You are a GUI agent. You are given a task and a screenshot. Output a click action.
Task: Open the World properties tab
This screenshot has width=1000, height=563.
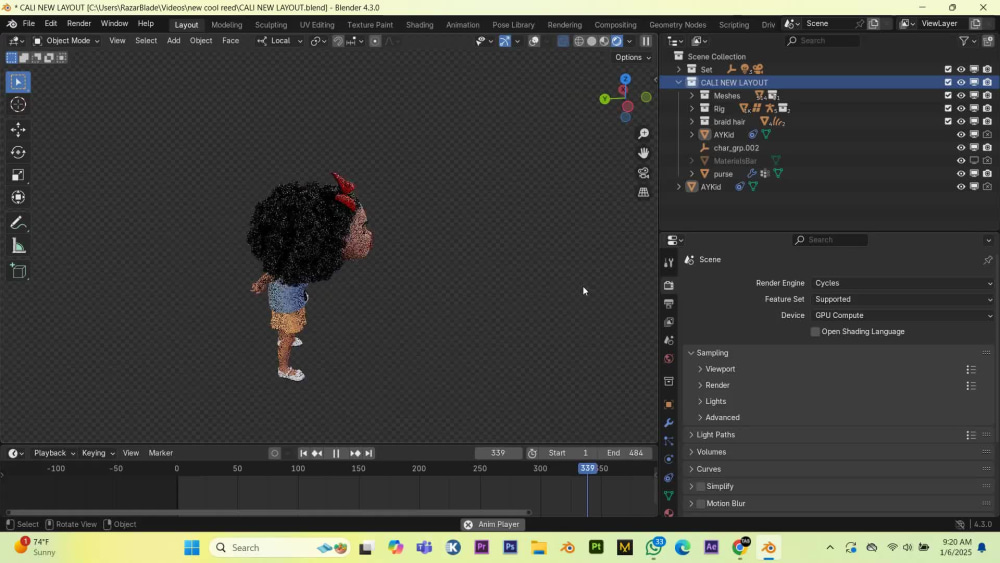point(668,359)
